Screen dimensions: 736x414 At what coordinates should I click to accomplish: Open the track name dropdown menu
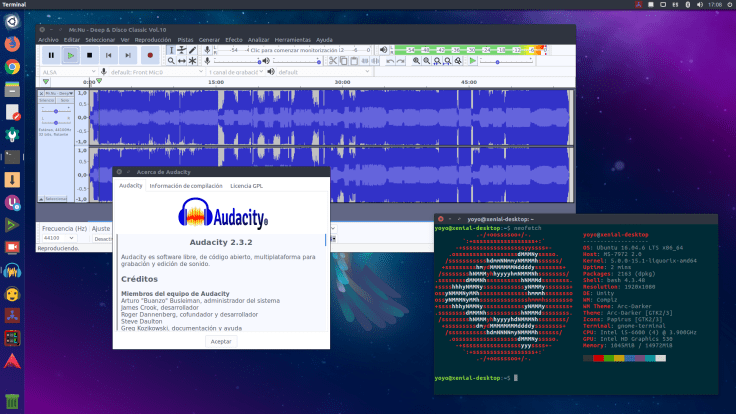[x=57, y=92]
